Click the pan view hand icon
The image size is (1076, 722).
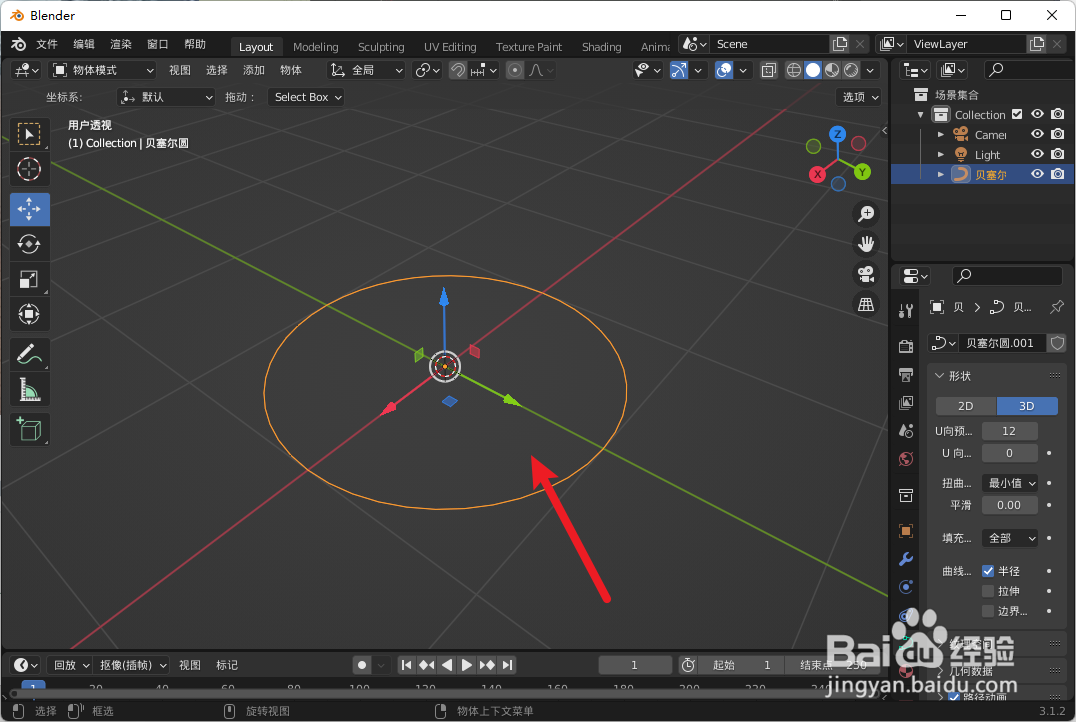(866, 244)
